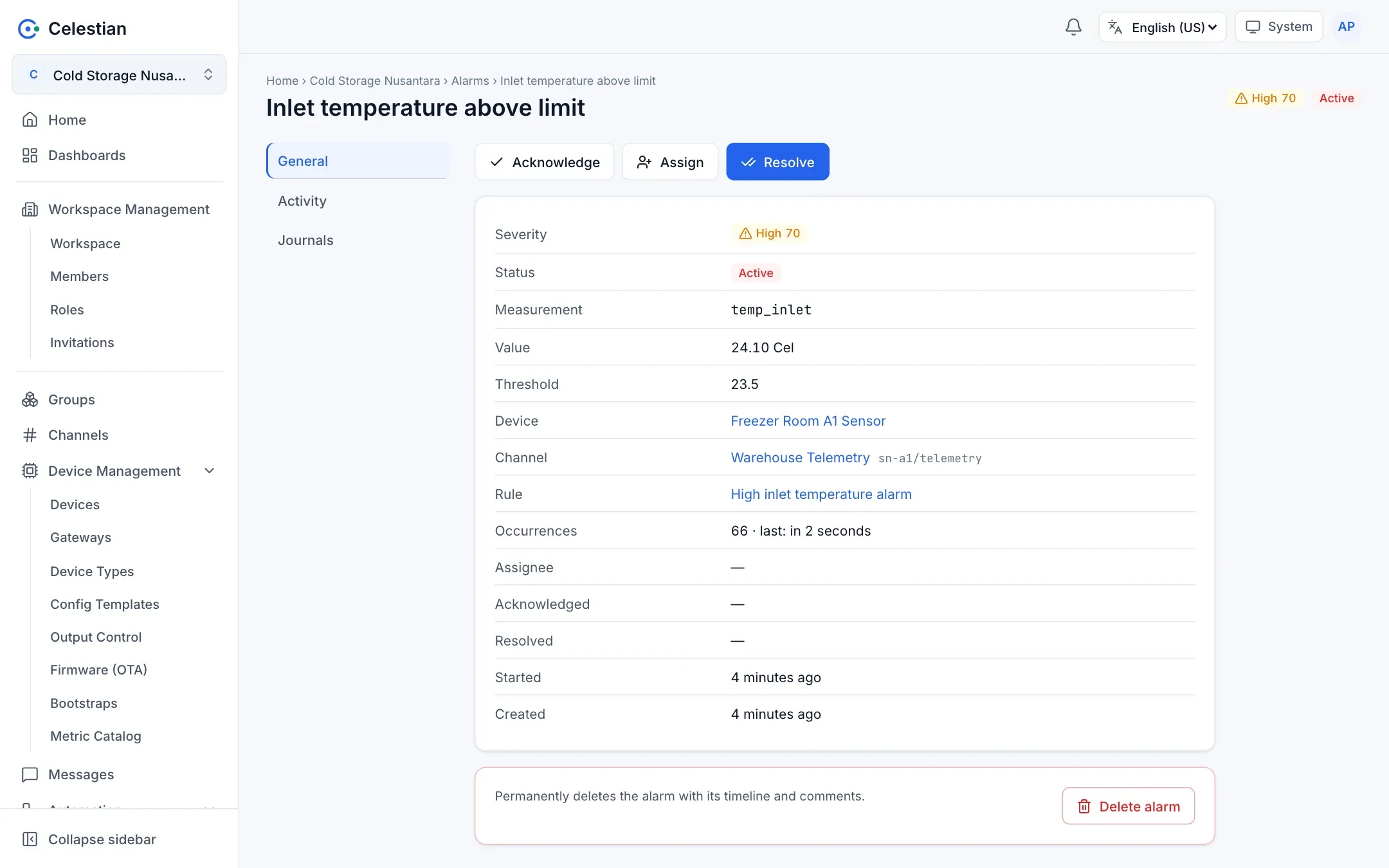Image resolution: width=1389 pixels, height=868 pixels.
Task: Click the 24.10 Cel value
Action: click(762, 347)
